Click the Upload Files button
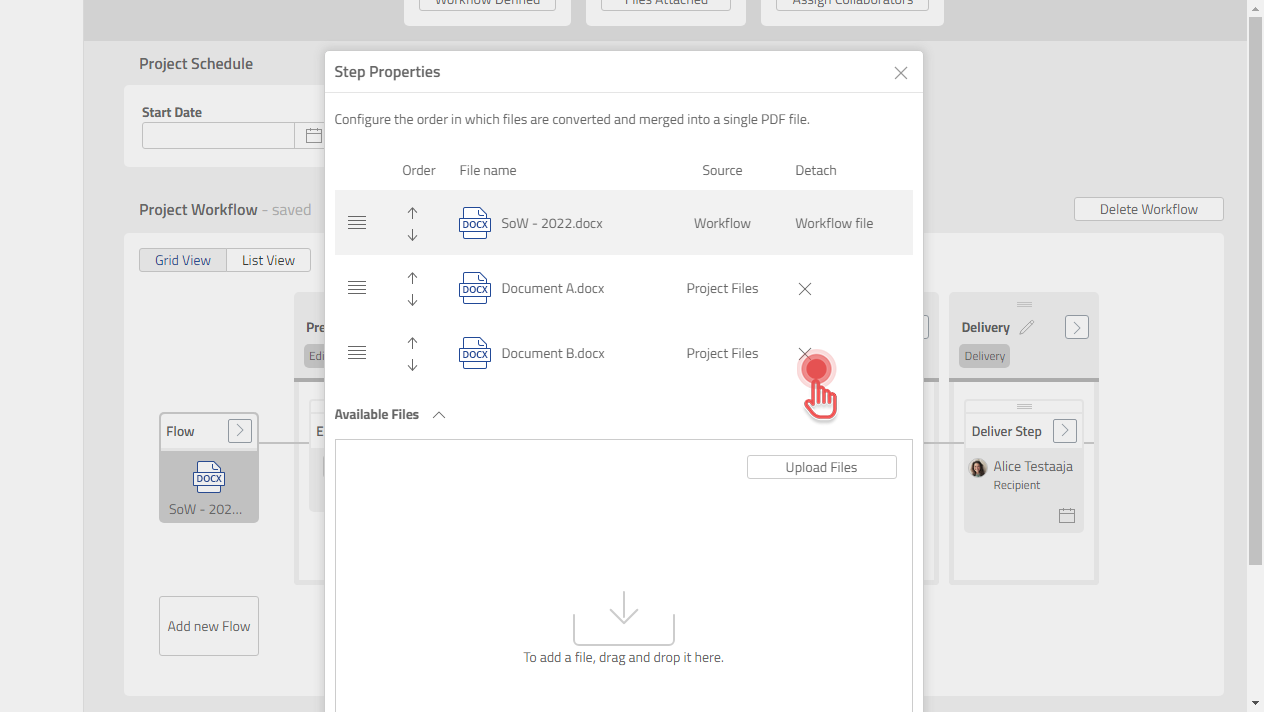This screenshot has height=712, width=1264. click(821, 467)
